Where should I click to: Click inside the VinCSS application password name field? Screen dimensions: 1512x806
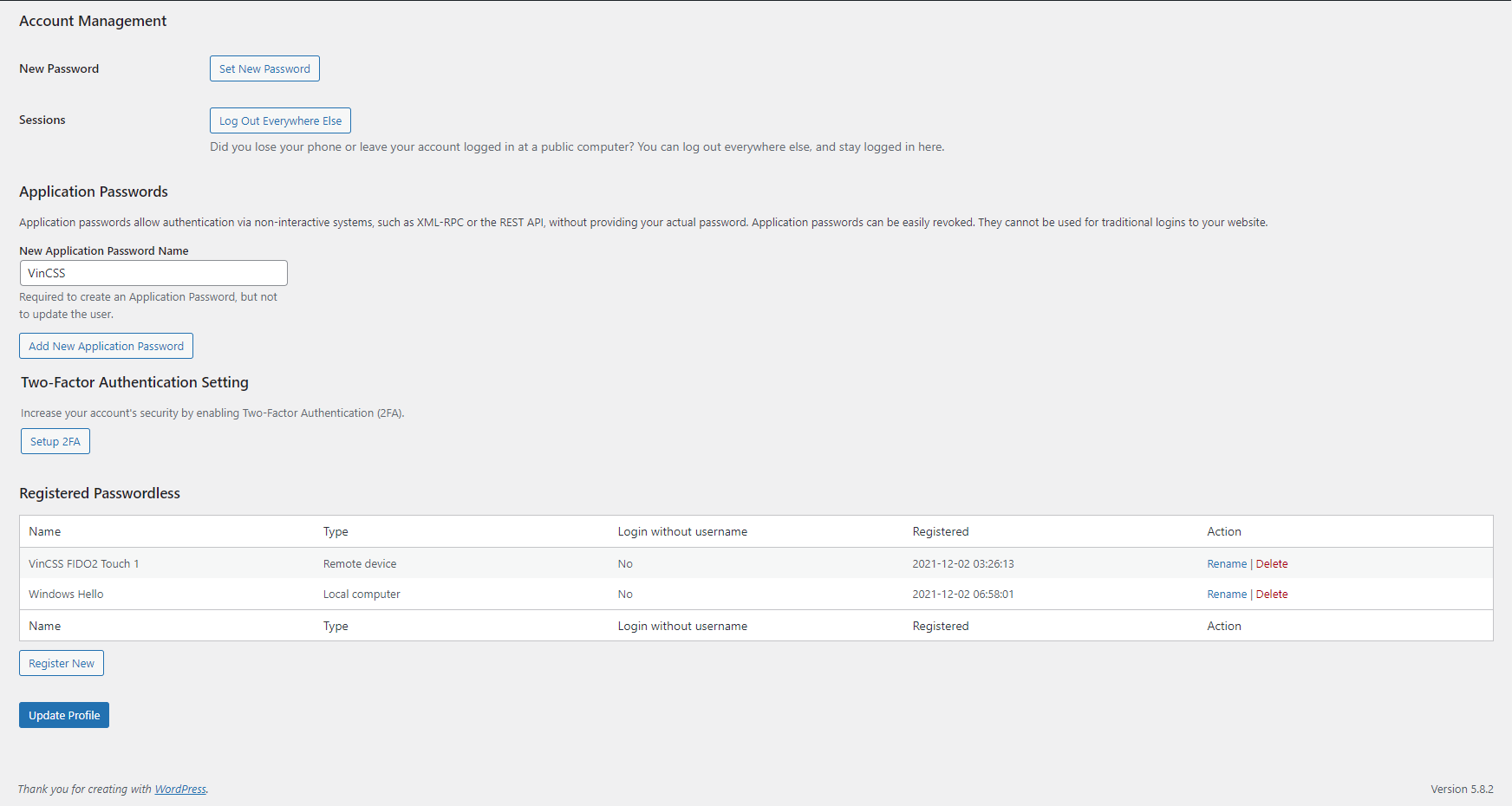tap(153, 272)
